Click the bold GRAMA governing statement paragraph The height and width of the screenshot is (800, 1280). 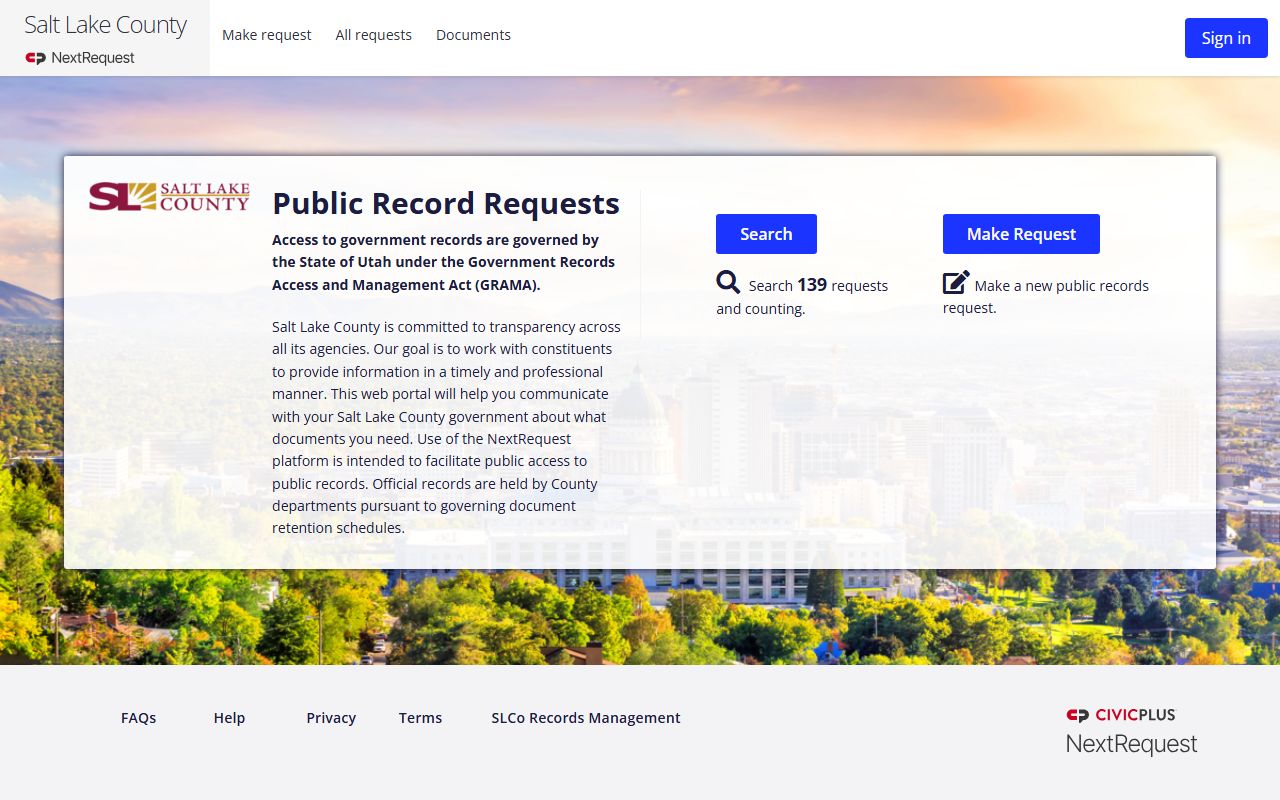pos(444,262)
